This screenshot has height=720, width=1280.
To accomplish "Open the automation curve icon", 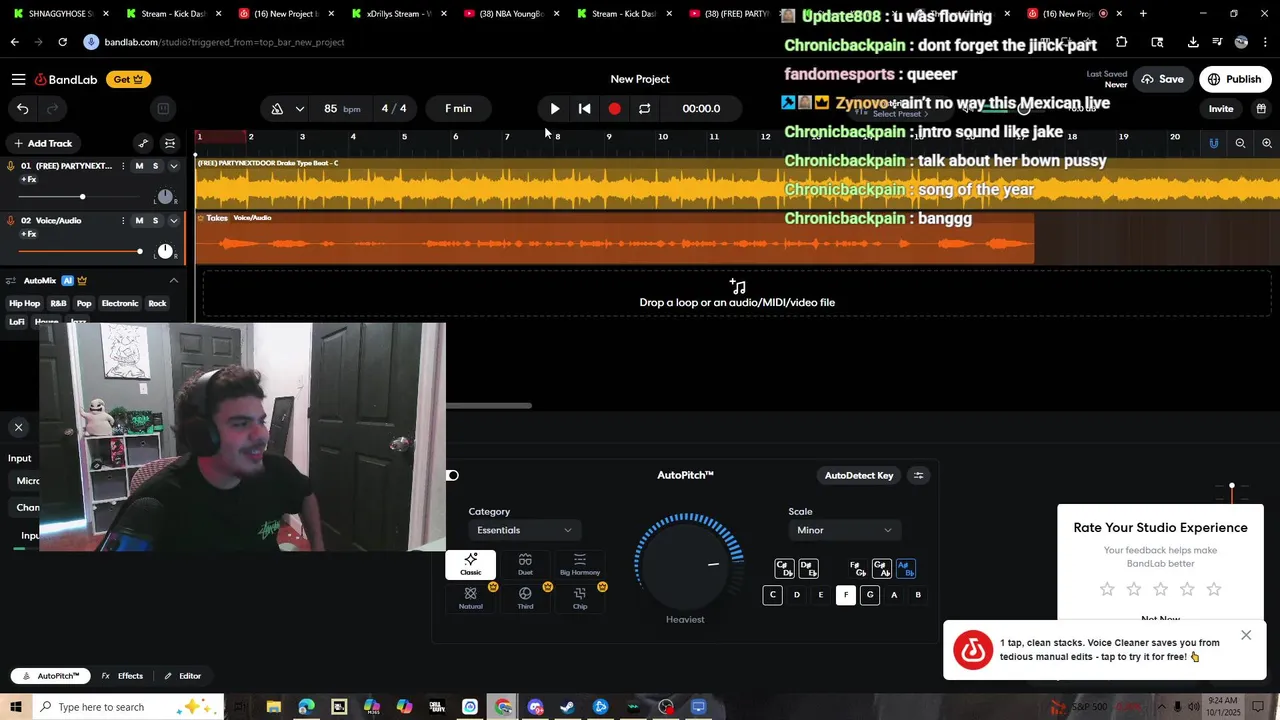I will 143,143.
